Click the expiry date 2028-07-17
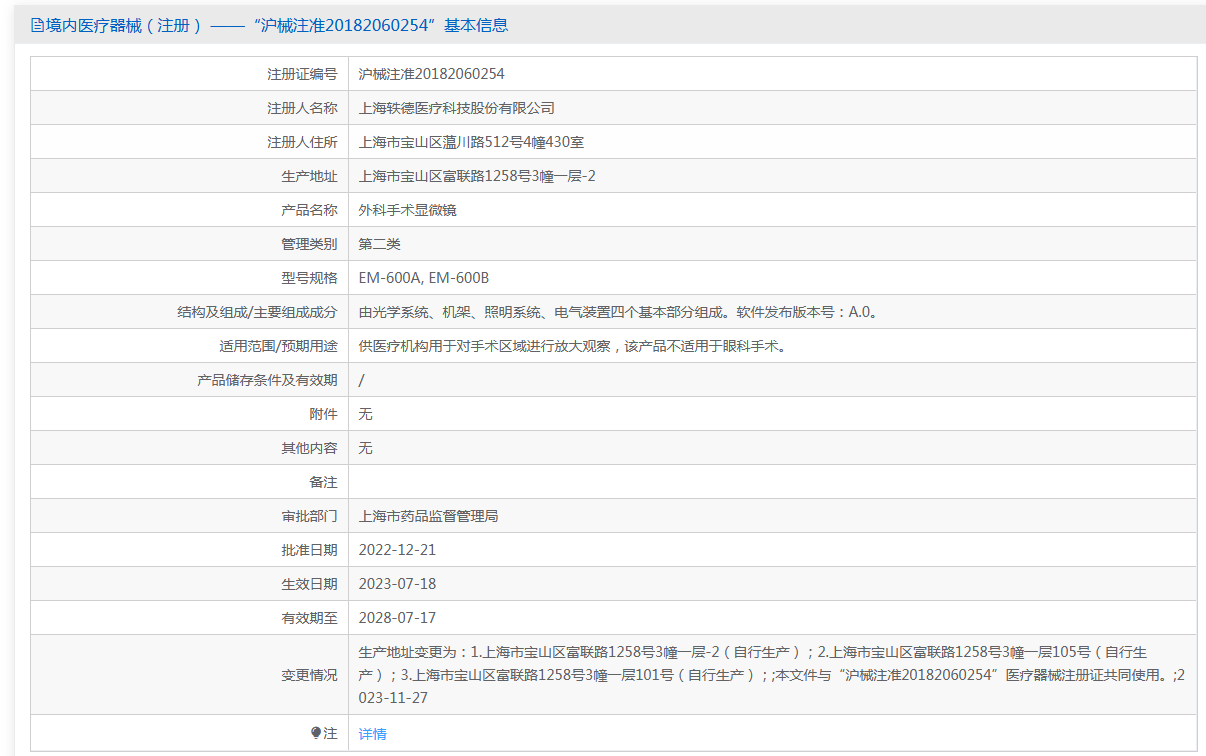1206x756 pixels. (397, 618)
